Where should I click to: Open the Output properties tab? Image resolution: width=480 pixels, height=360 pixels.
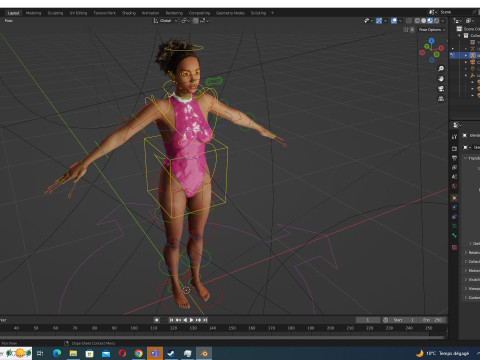454,158
